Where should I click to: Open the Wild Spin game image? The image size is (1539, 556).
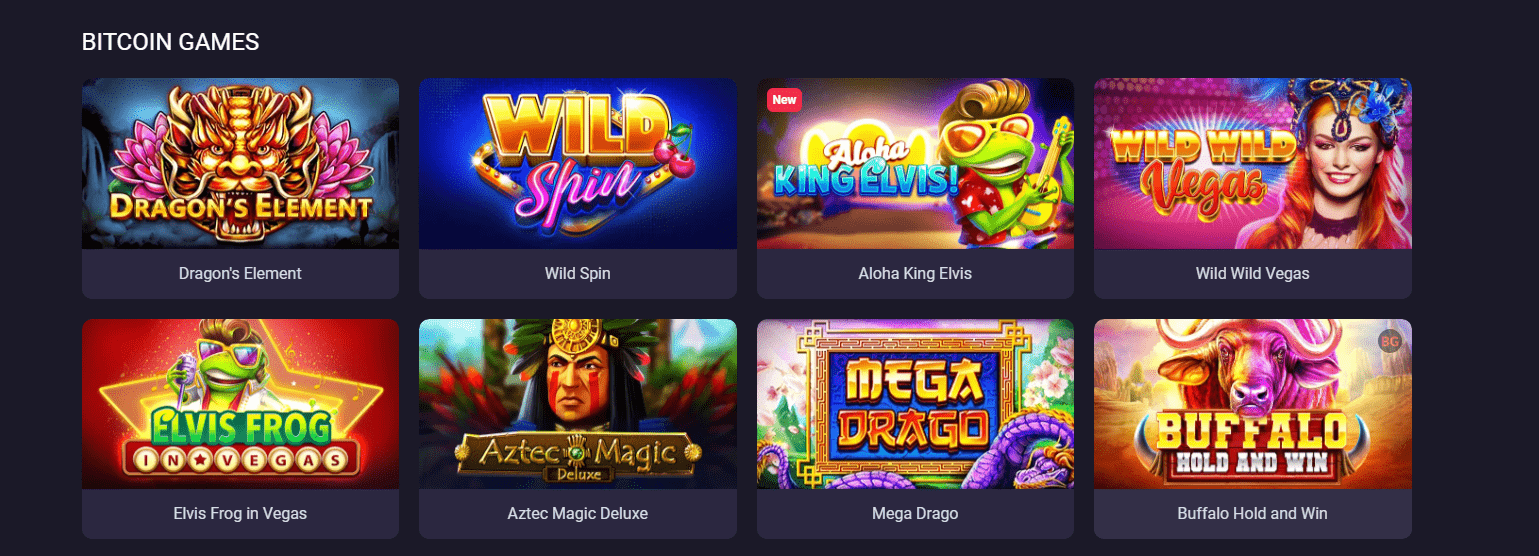pos(578,164)
